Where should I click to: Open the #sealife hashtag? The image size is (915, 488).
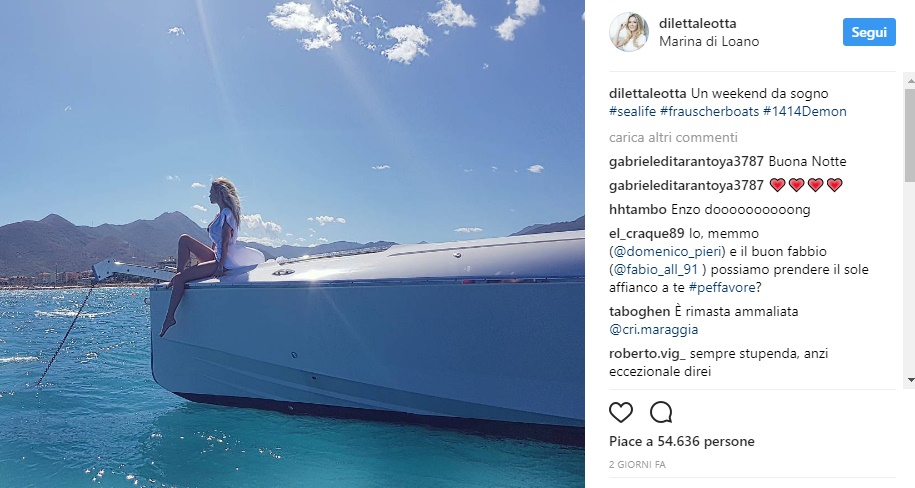[633, 111]
